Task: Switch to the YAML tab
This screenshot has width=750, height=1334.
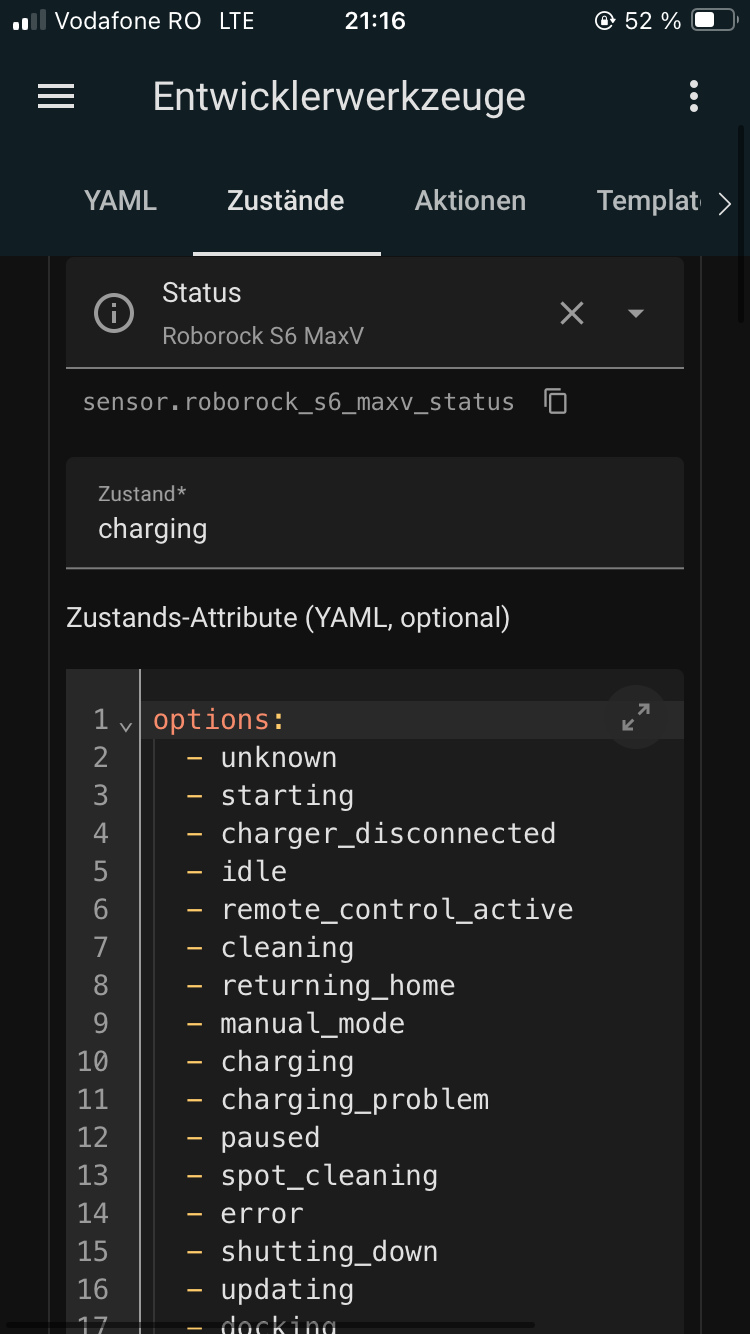Action: (120, 201)
